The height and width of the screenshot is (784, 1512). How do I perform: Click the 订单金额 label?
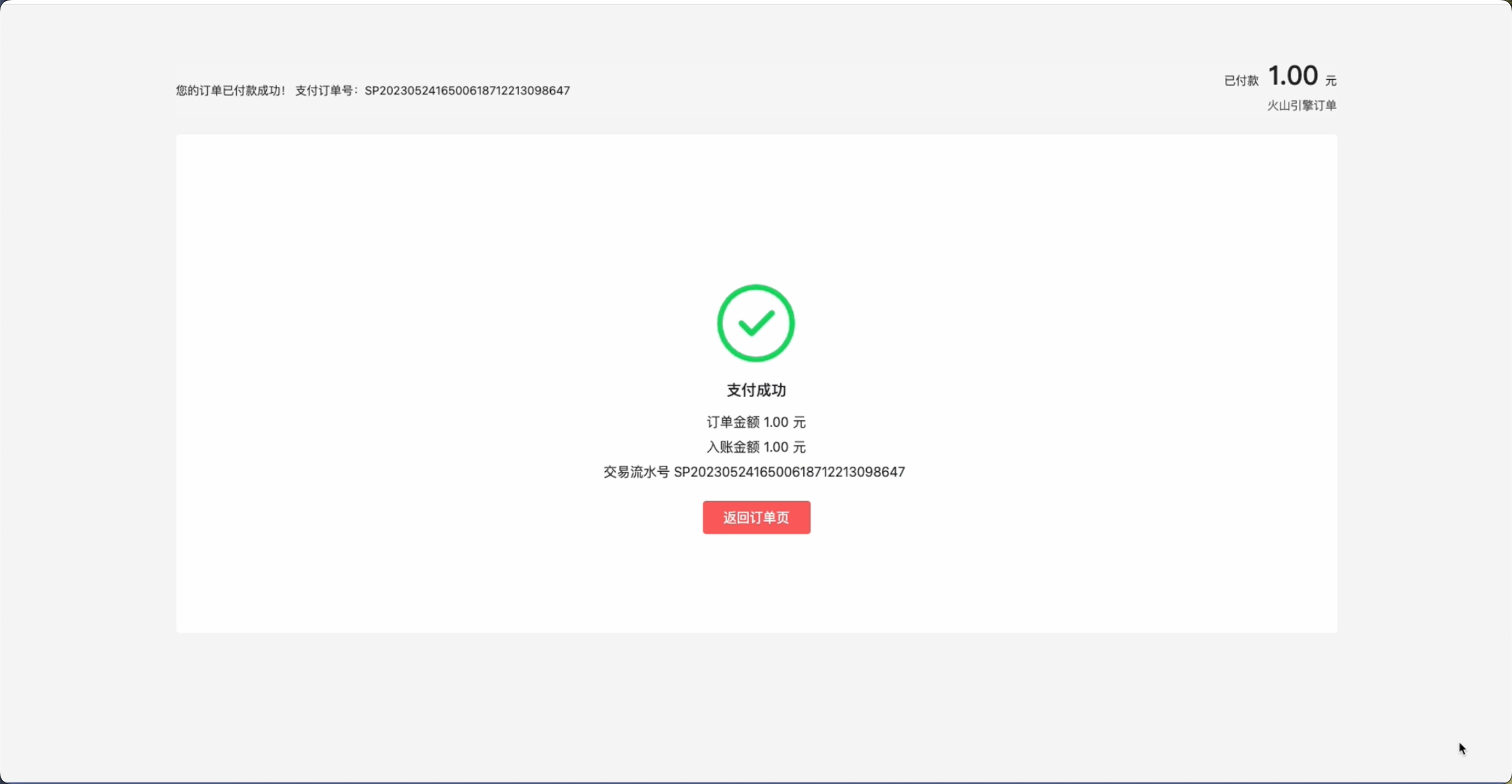(733, 422)
